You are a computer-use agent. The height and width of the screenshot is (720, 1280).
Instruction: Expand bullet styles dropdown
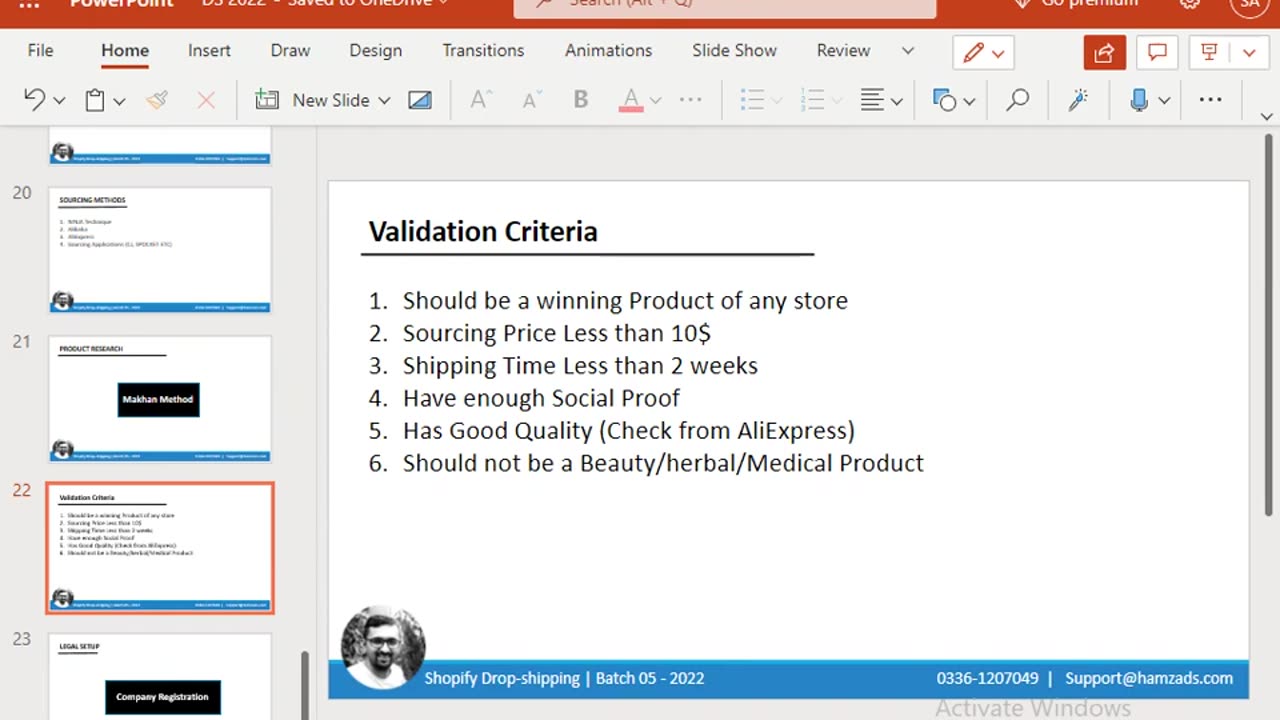pos(777,101)
